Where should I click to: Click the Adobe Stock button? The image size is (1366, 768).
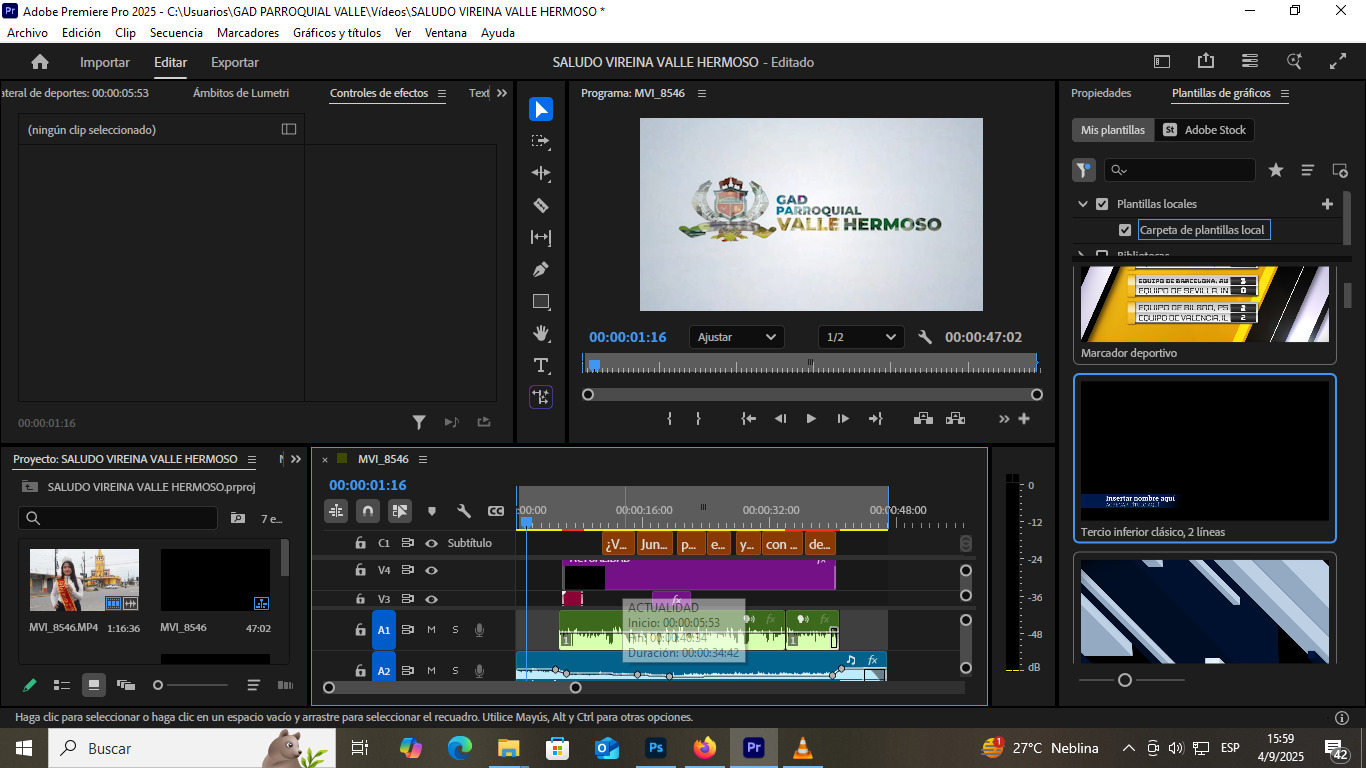1204,130
